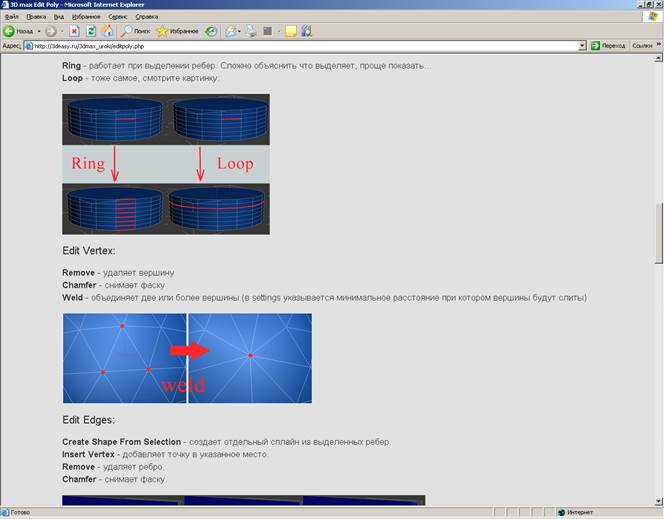Viewport: 664px width, 519px height.
Task: Click the Edit Edges: heading
Action: tap(89, 420)
